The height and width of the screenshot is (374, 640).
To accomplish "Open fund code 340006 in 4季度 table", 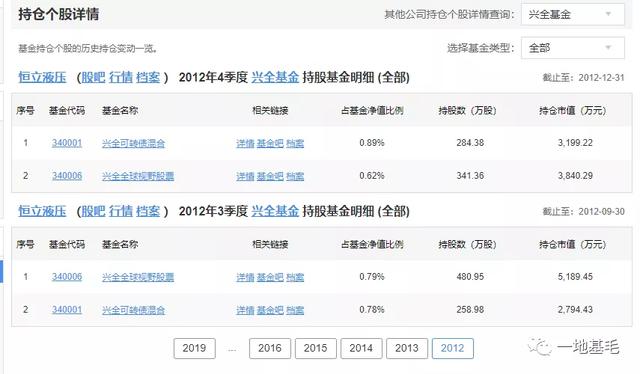I will coord(67,176).
